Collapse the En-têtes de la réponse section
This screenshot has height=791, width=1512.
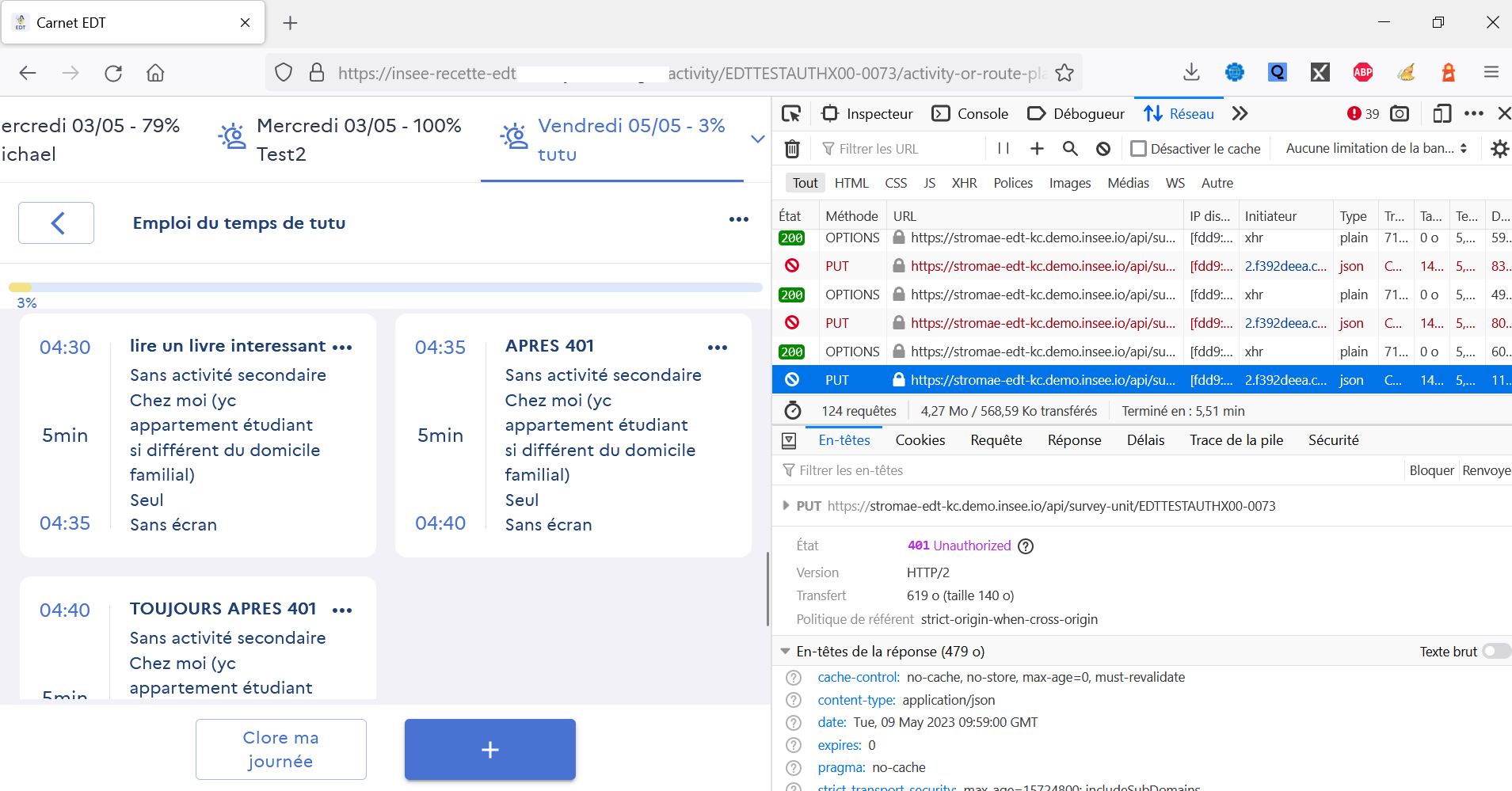click(786, 651)
